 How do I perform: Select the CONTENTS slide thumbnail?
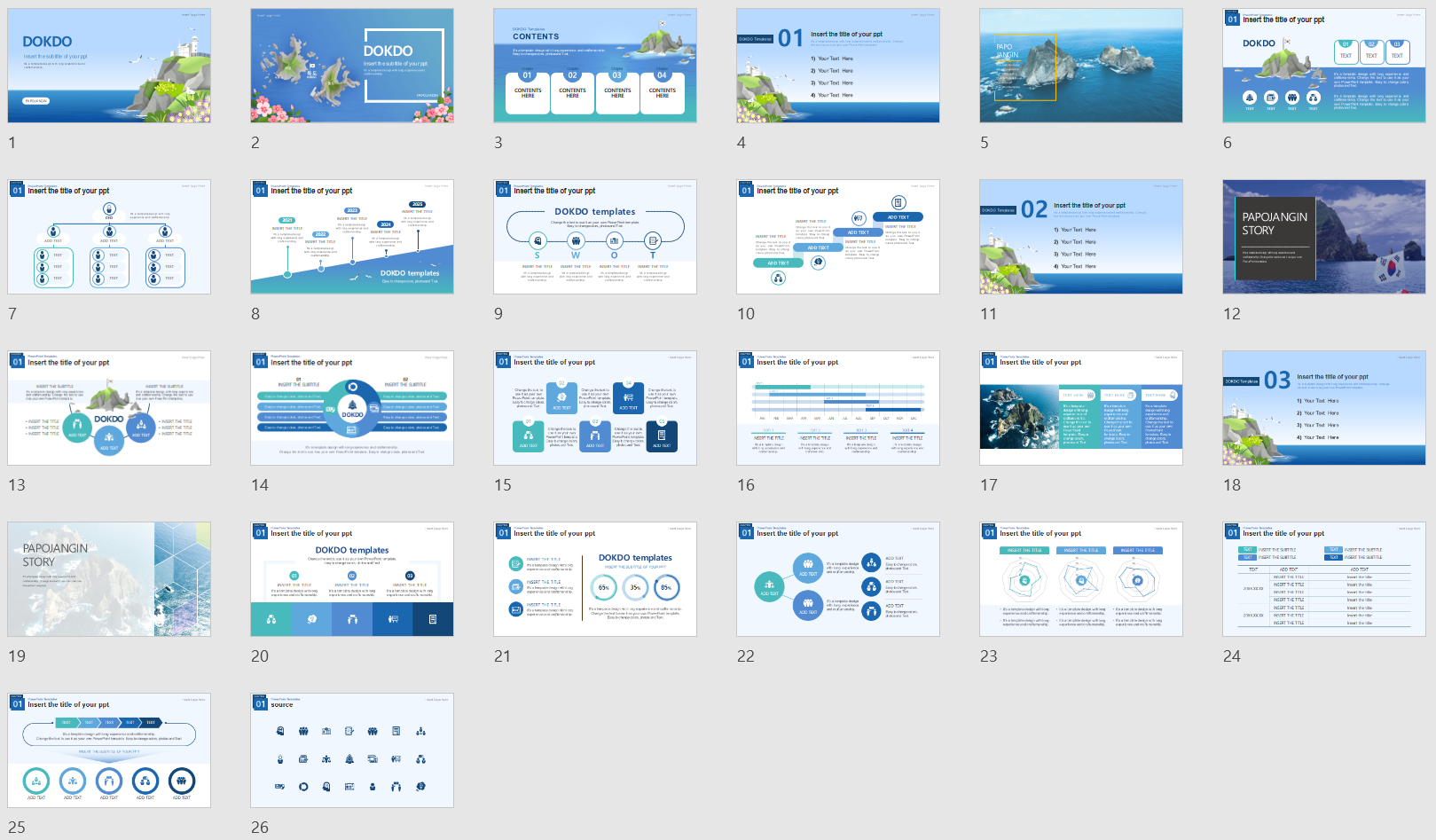(x=595, y=66)
